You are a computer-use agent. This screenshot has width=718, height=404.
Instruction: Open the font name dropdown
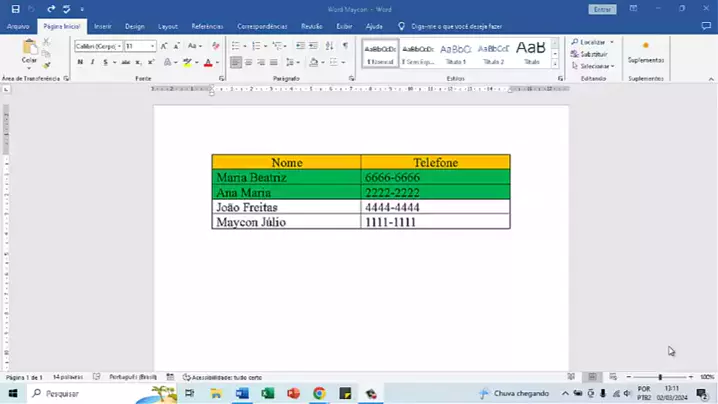[119, 46]
